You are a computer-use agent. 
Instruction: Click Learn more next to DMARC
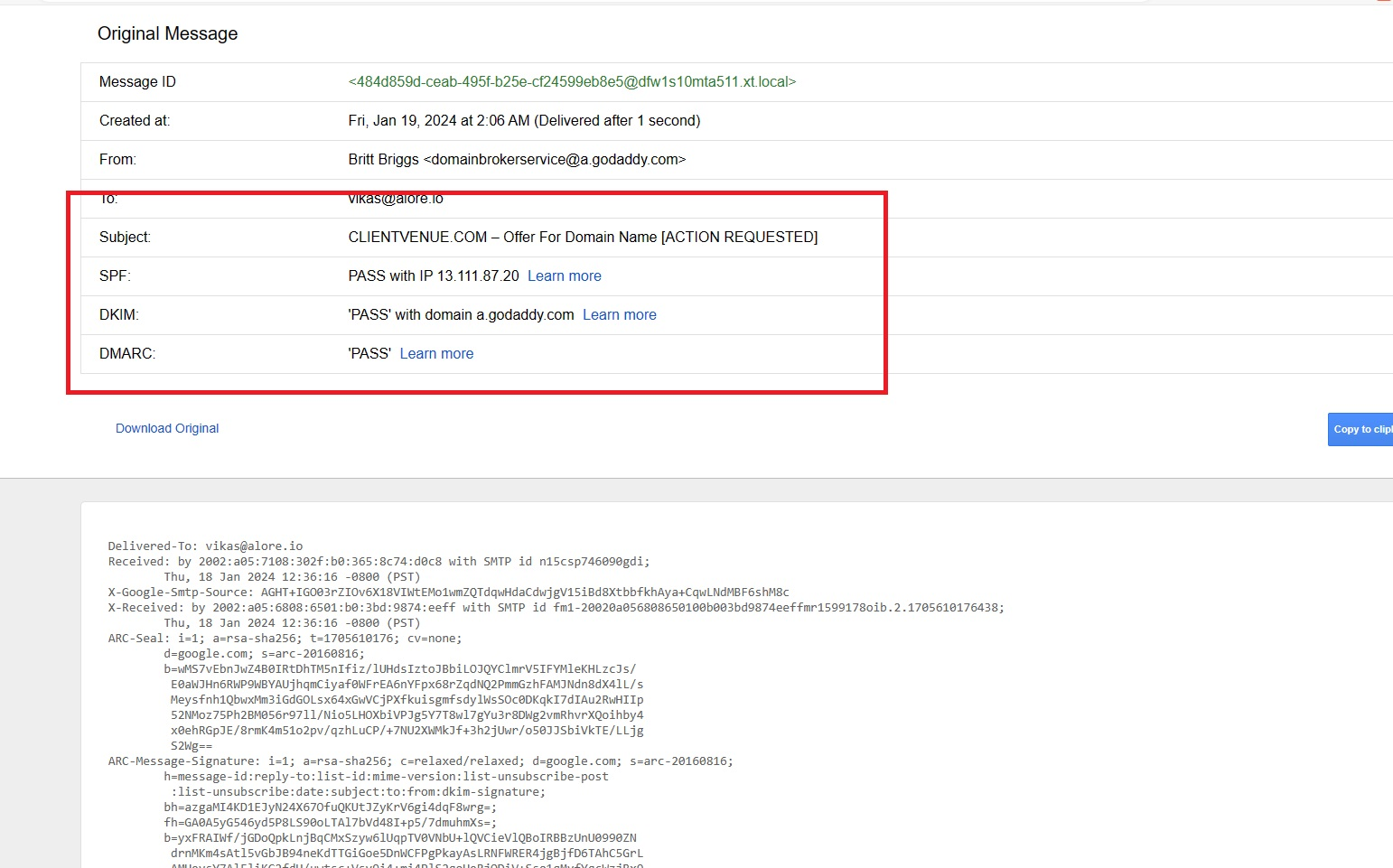coord(436,353)
